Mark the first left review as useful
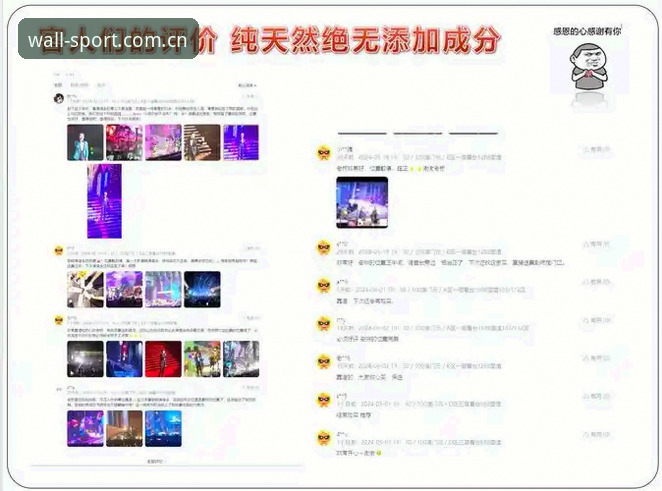Viewport: 662px width, 491px height. tap(250, 96)
